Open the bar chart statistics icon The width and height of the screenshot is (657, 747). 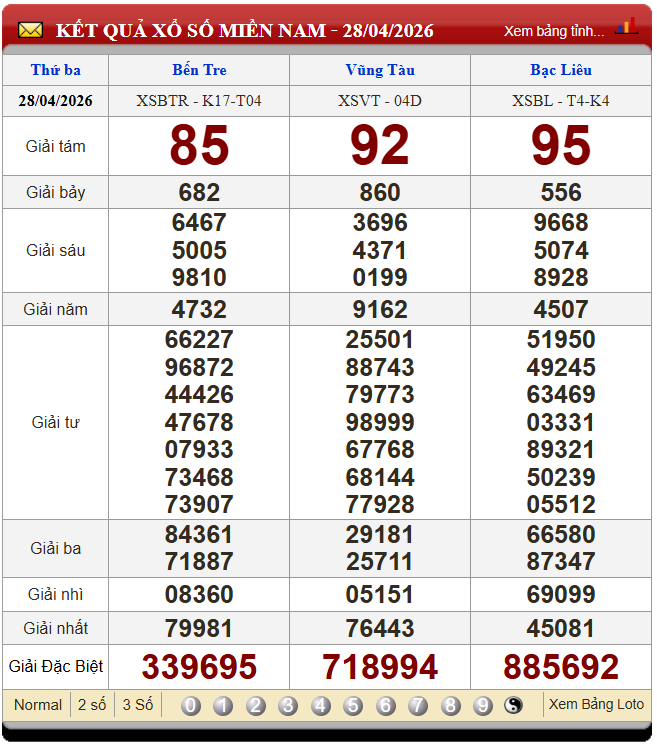(x=626, y=27)
